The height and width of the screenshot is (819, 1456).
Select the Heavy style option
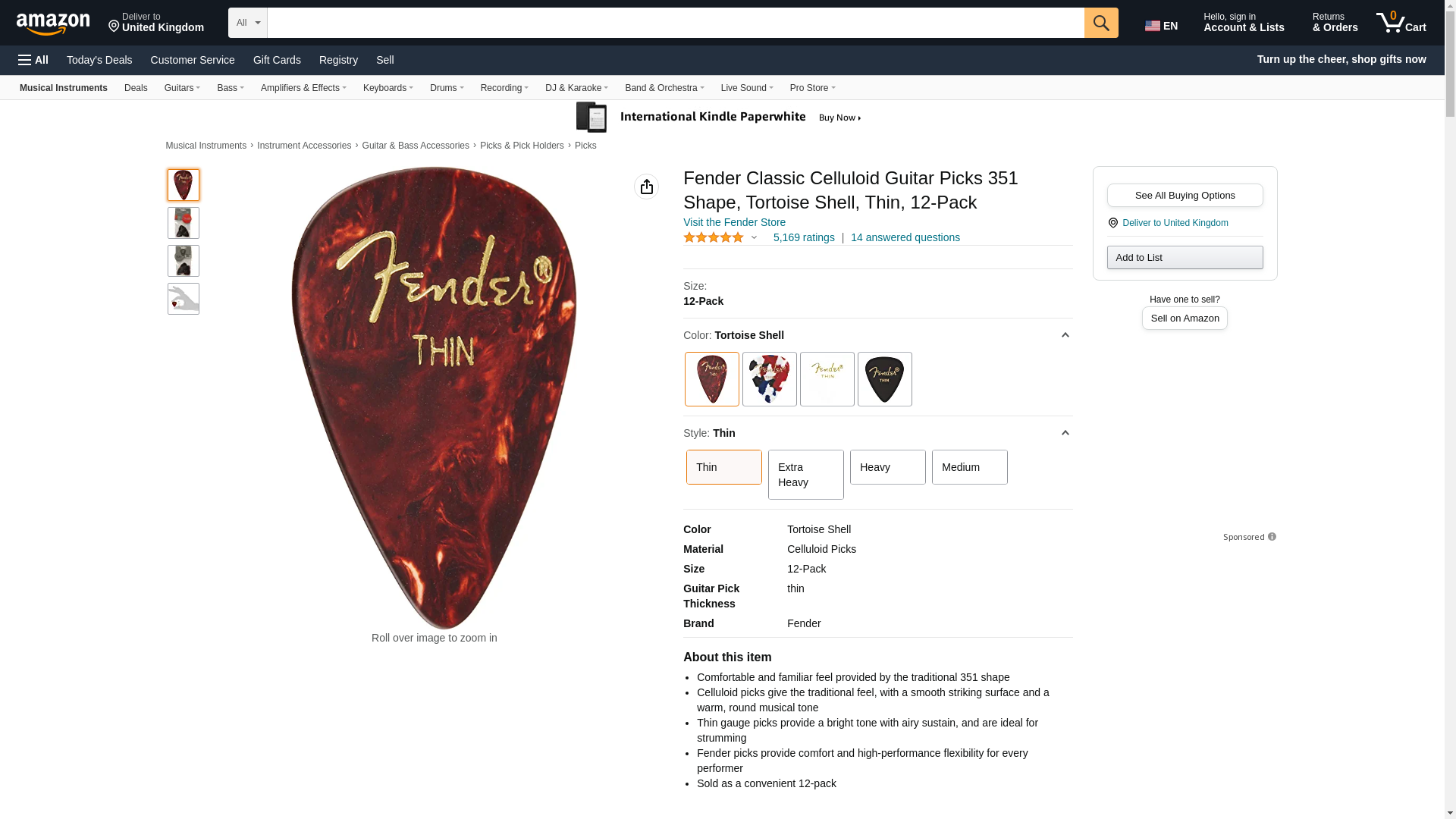point(887,467)
